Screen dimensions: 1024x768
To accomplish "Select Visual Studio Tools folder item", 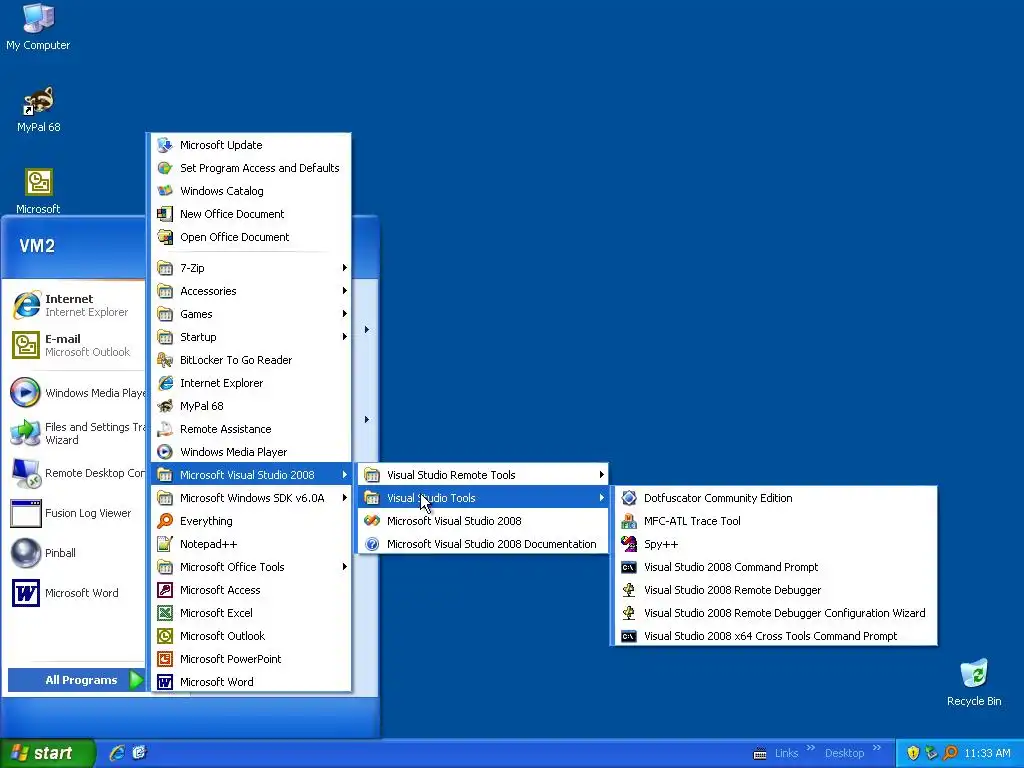I will [483, 498].
